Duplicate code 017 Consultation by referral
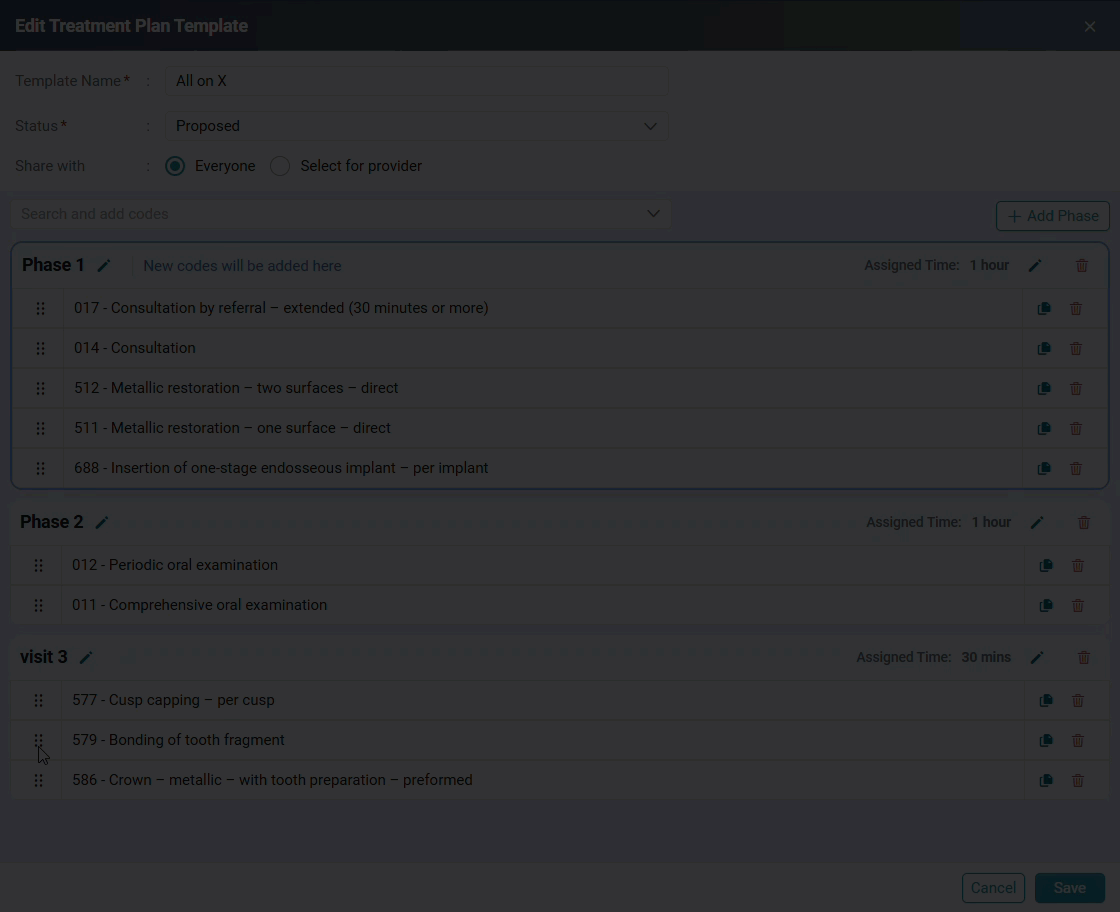The image size is (1120, 912). click(x=1044, y=309)
